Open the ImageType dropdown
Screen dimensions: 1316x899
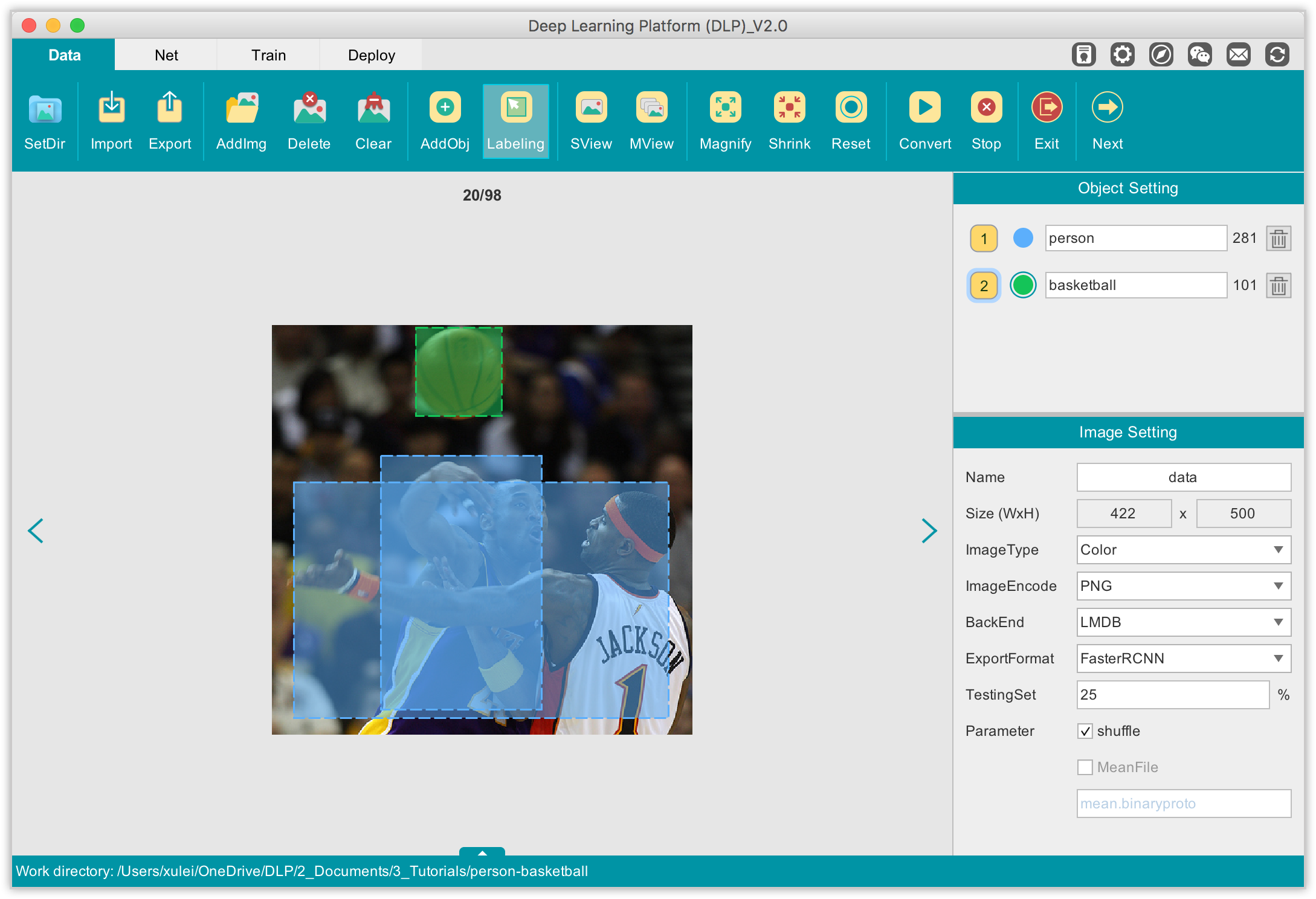coord(1183,550)
